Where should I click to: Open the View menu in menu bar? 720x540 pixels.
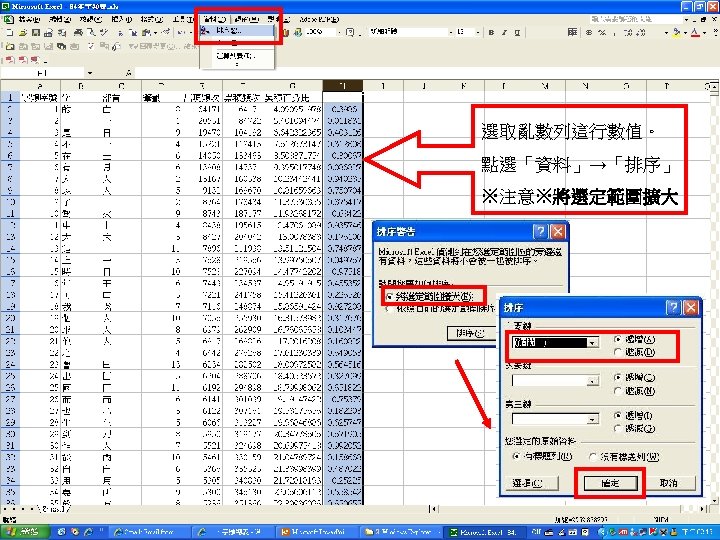coord(91,19)
